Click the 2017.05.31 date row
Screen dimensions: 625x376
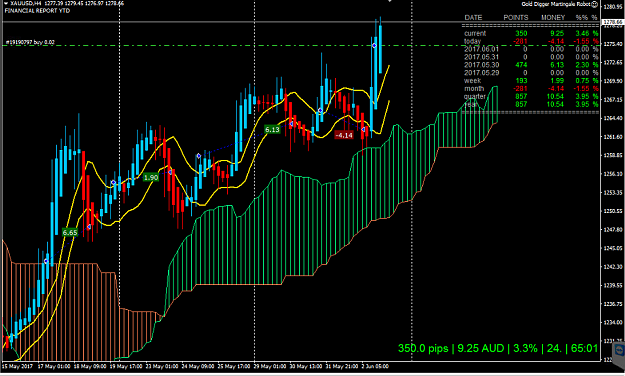pyautogui.click(x=482, y=57)
